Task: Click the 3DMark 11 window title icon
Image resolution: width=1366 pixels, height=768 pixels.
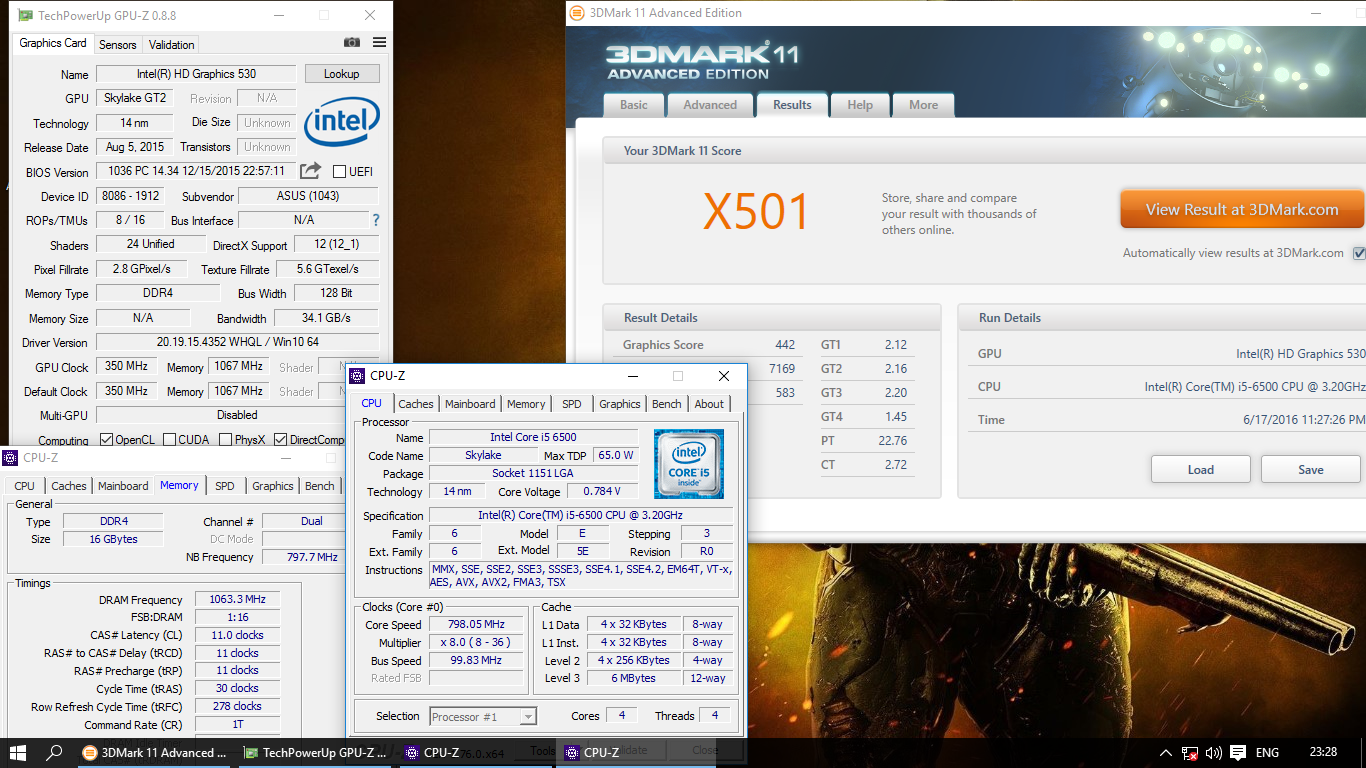Action: click(x=577, y=13)
